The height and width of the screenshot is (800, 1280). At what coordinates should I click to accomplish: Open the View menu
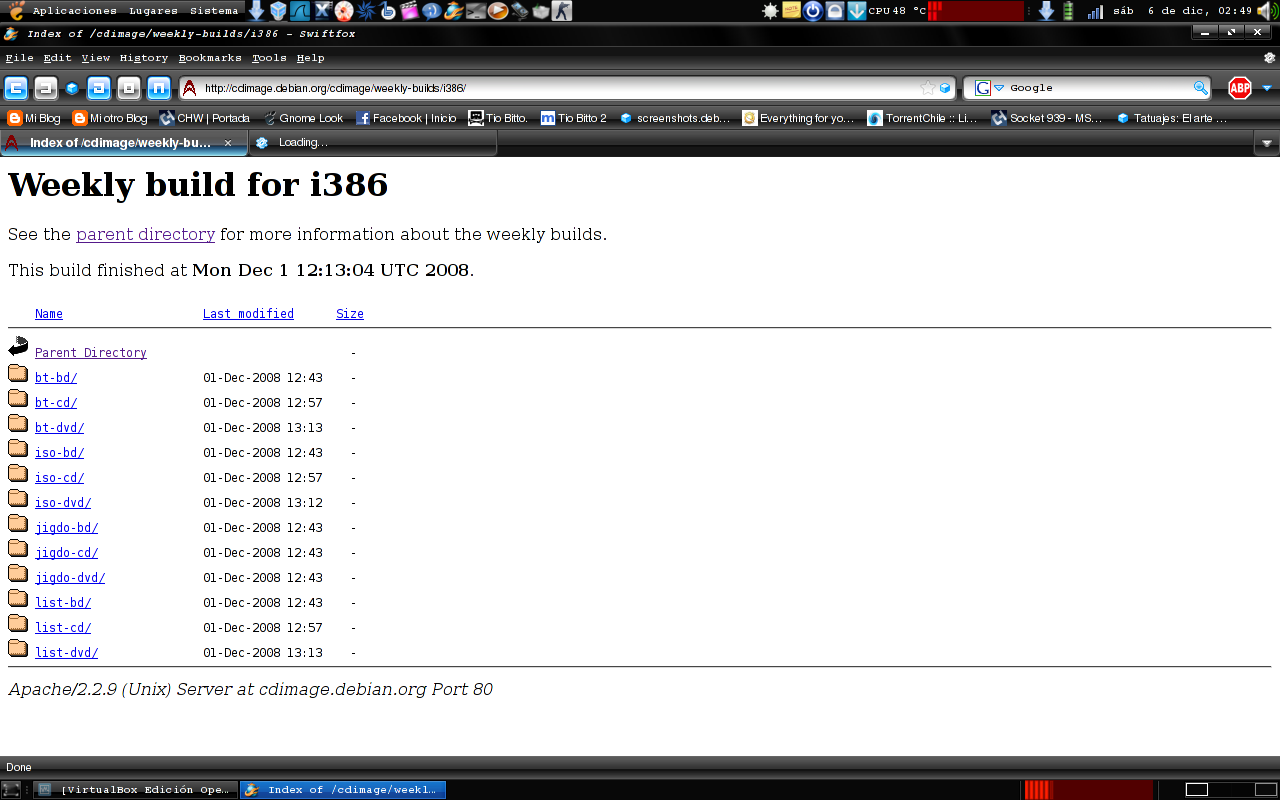click(x=95, y=58)
